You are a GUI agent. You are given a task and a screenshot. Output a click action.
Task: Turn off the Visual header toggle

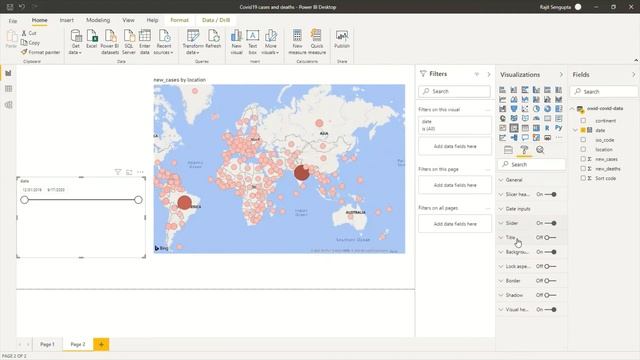[551, 309]
